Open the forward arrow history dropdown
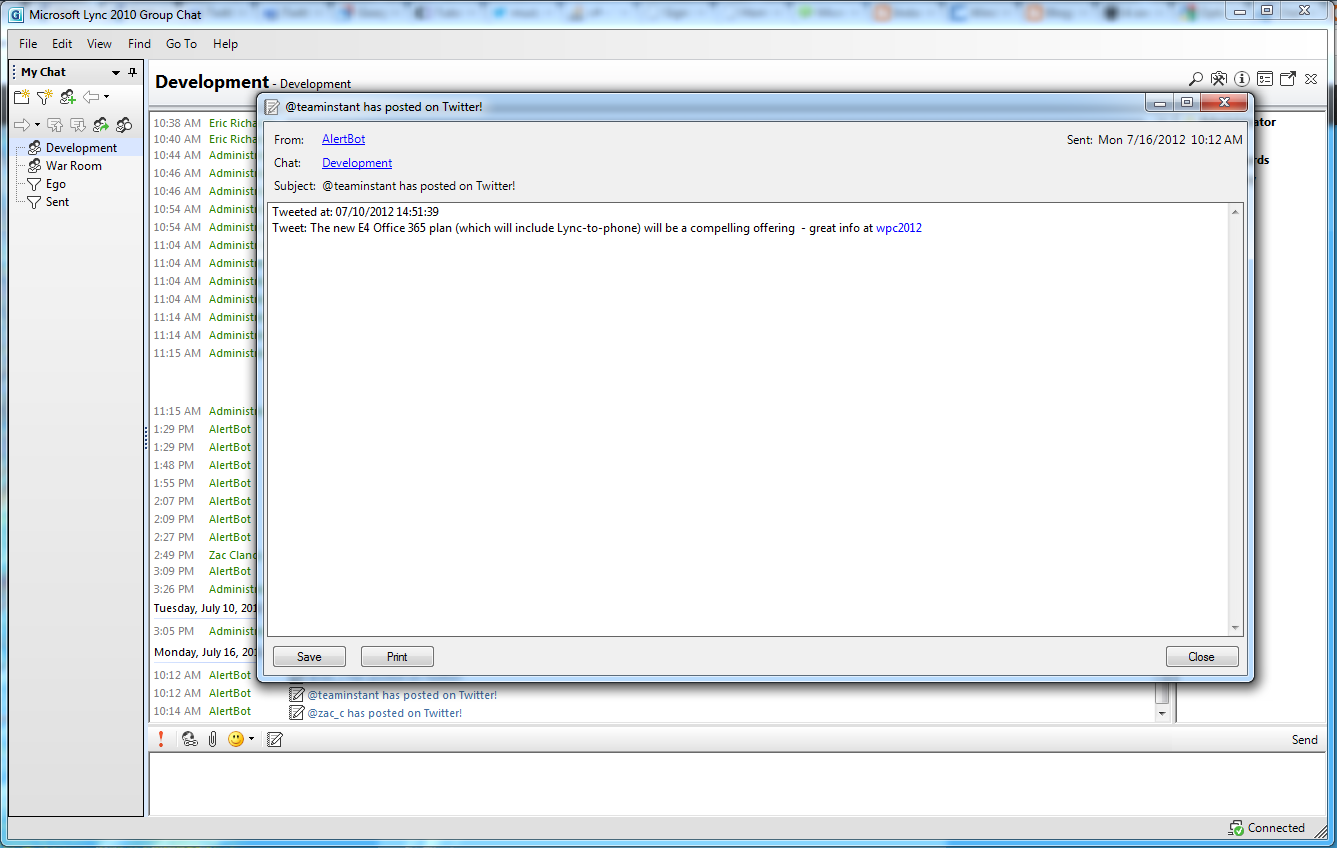The height and width of the screenshot is (848, 1337). (x=37, y=125)
